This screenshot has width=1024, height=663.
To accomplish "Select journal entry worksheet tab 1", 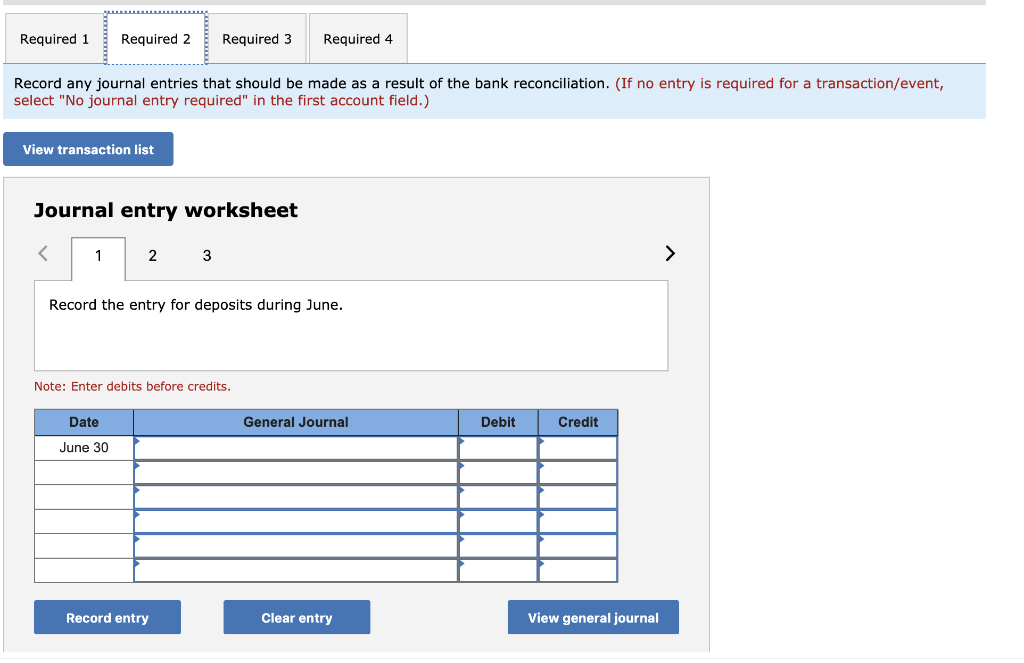I will coord(98,256).
